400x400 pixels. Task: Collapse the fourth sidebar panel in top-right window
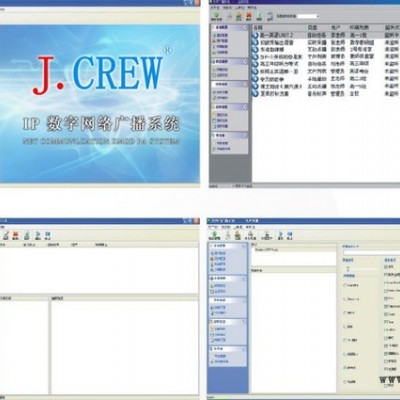click(245, 107)
